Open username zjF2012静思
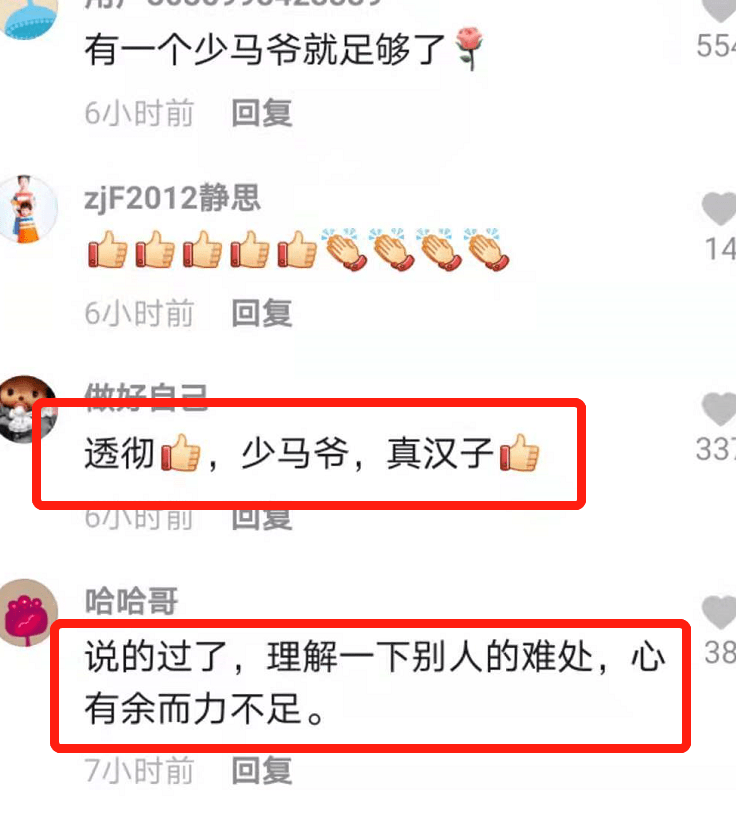The width and height of the screenshot is (736, 814). pyautogui.click(x=172, y=198)
